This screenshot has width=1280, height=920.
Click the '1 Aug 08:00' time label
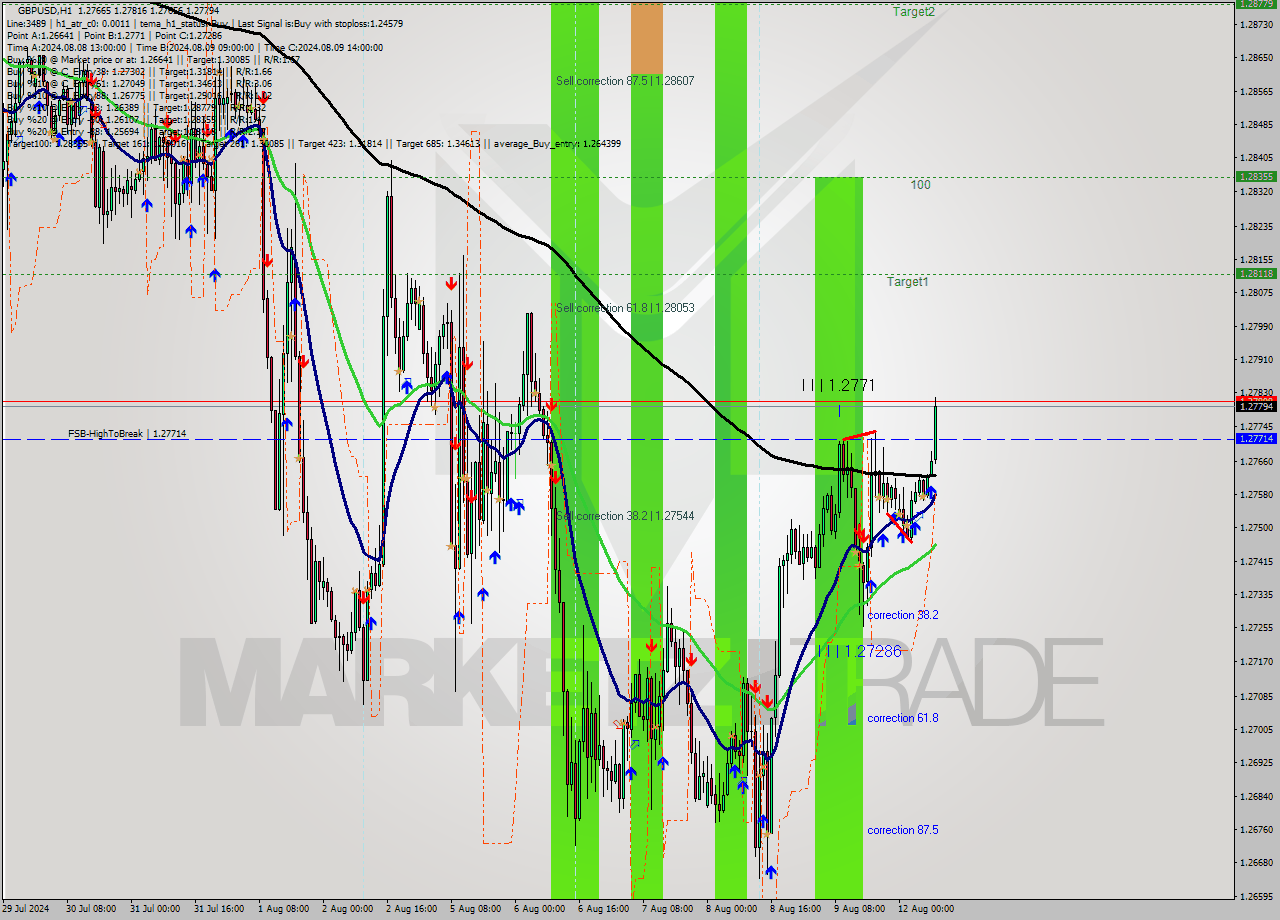tap(284, 909)
